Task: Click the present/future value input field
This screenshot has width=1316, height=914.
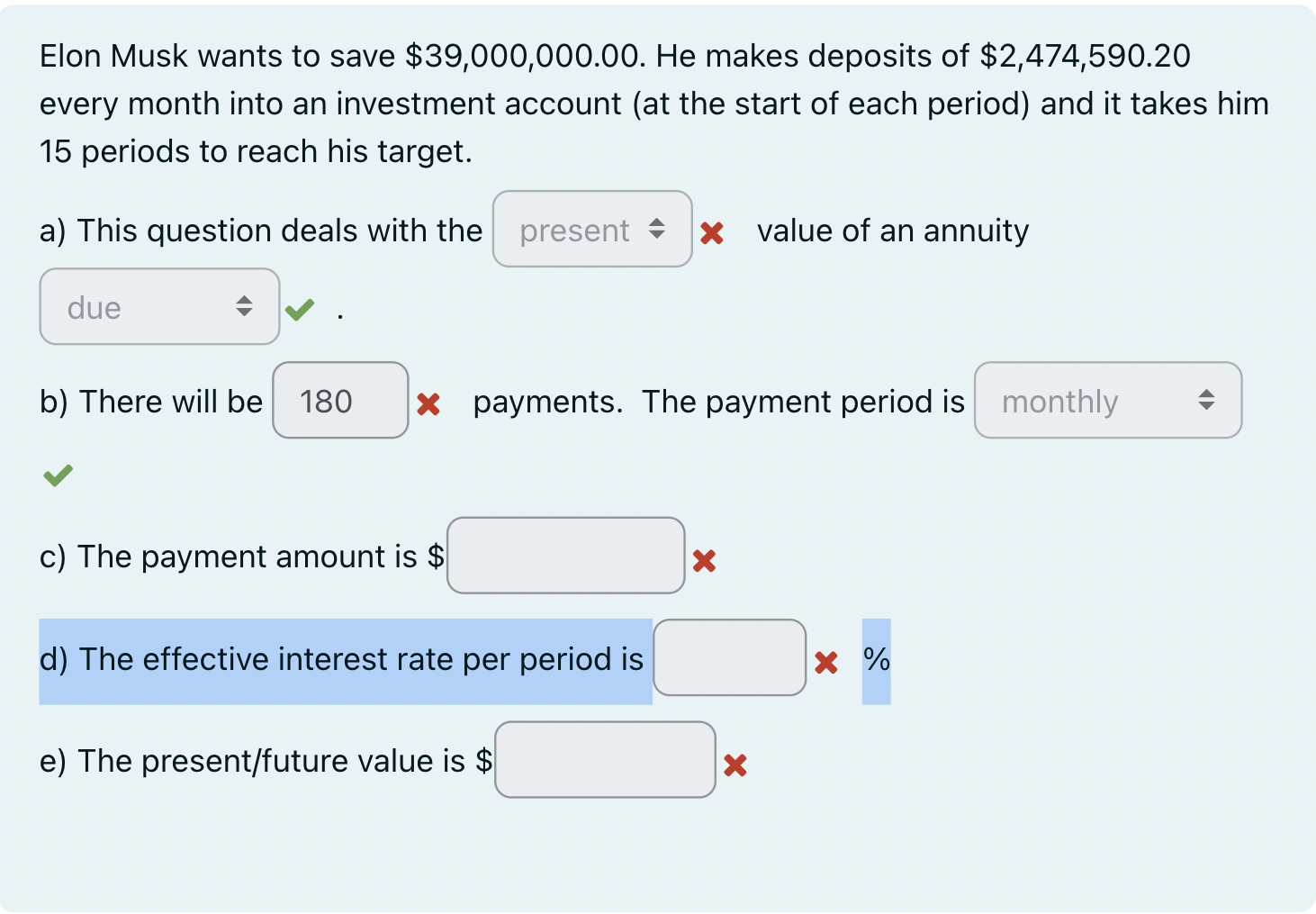Action: (x=605, y=761)
